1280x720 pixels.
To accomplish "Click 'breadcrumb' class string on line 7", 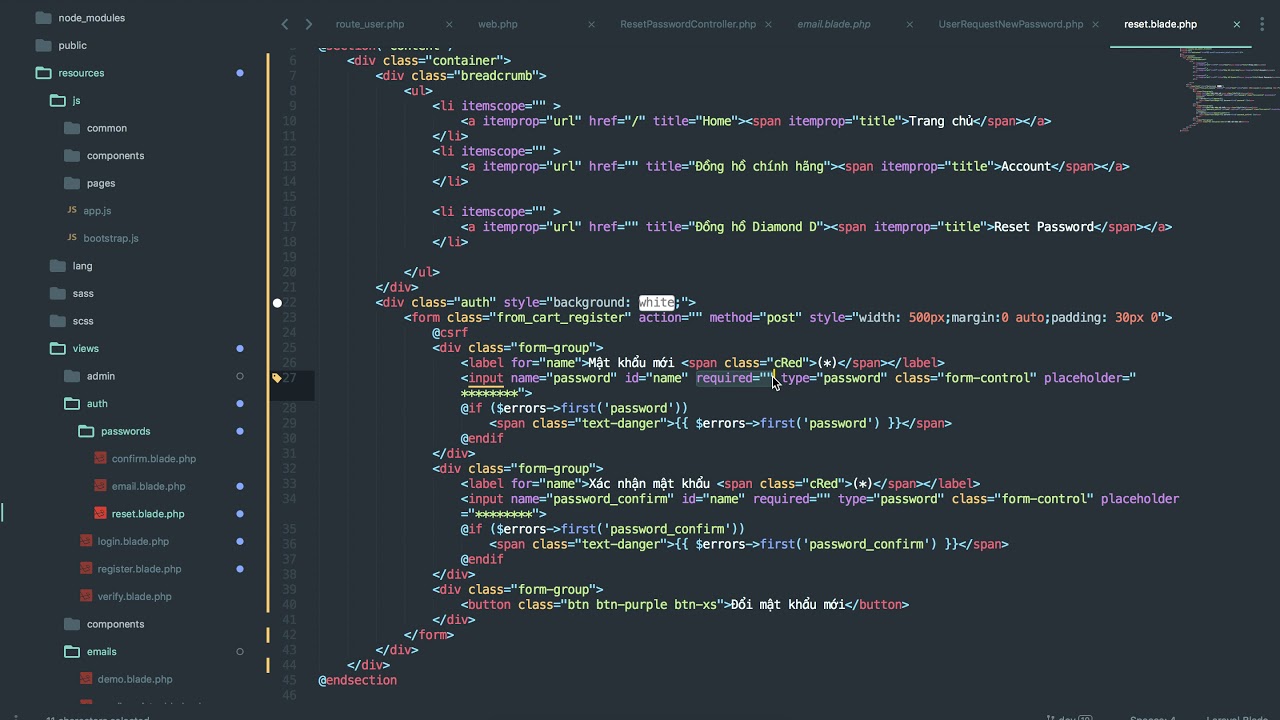I will click(500, 75).
